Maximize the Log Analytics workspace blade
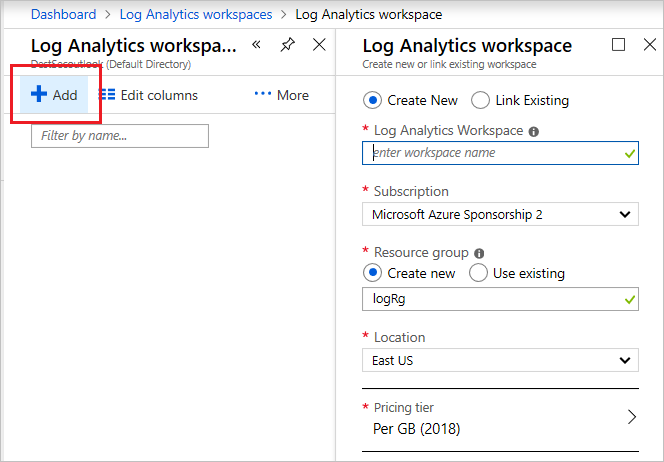Image resolution: width=664 pixels, height=462 pixels. coord(618,44)
